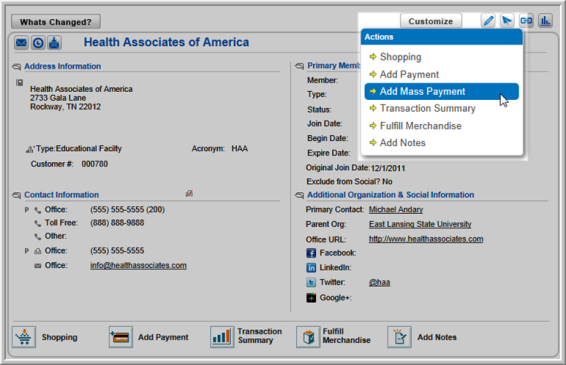Click the office phone (555) 555-5555 (200)

127,209
